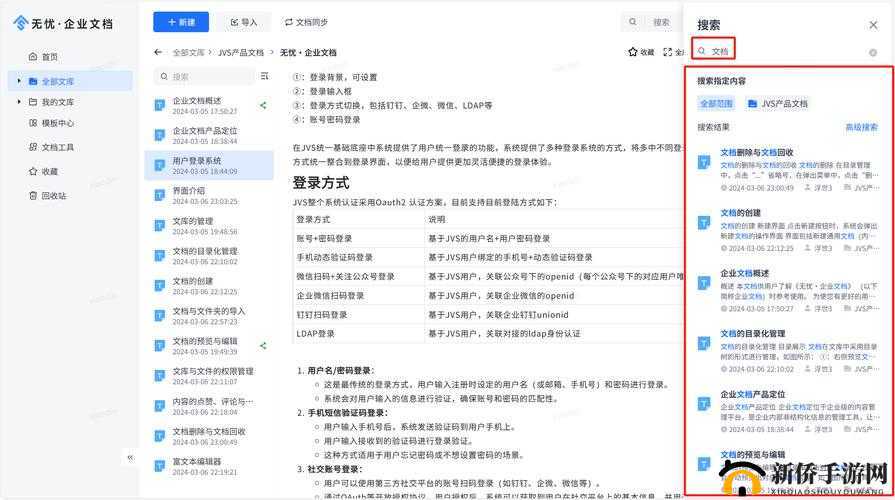Click JVS产品文档 breadcrumb link
Image resolution: width=895 pixels, height=500 pixels.
(241, 53)
